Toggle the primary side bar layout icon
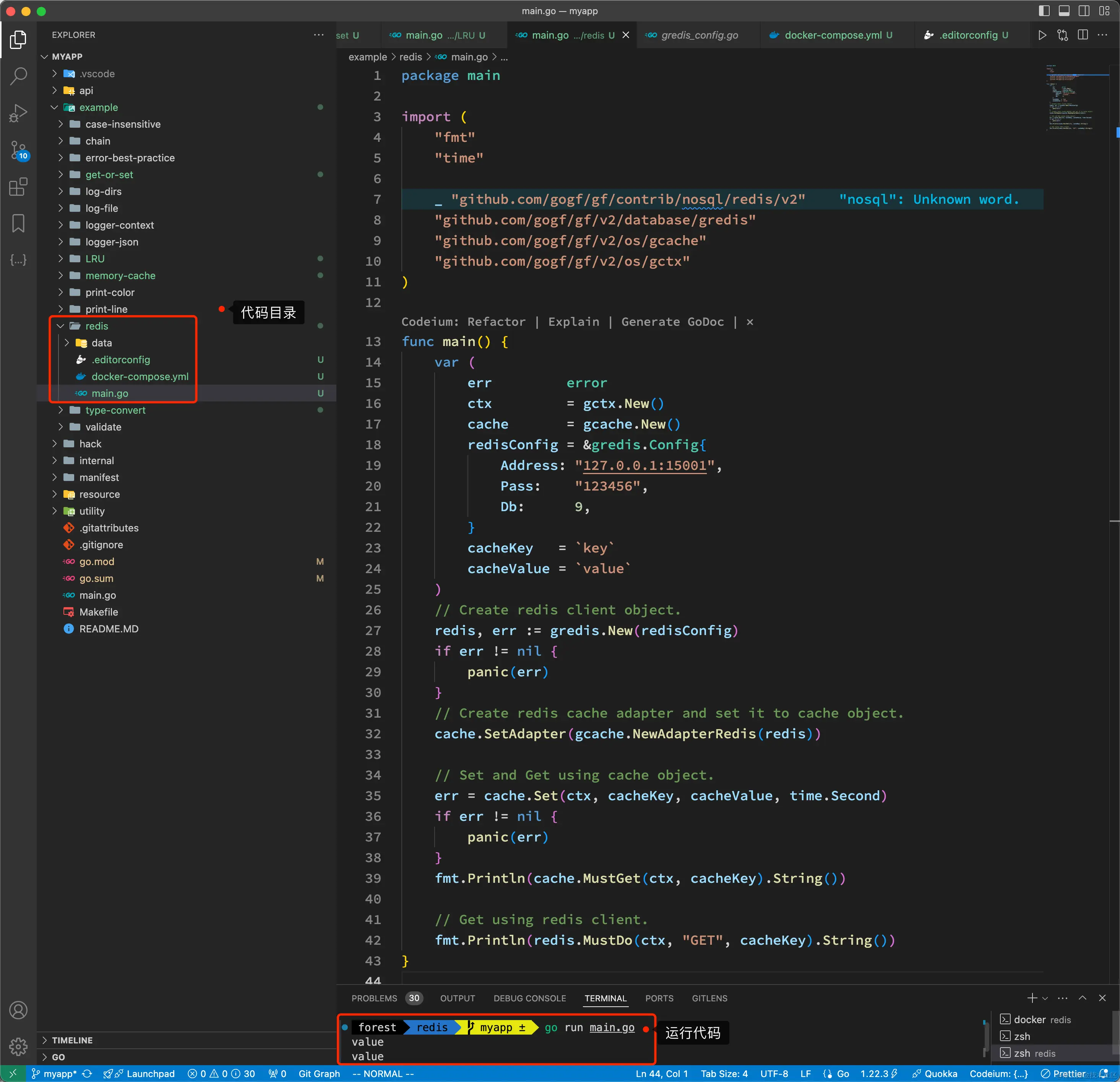 [x=1044, y=11]
